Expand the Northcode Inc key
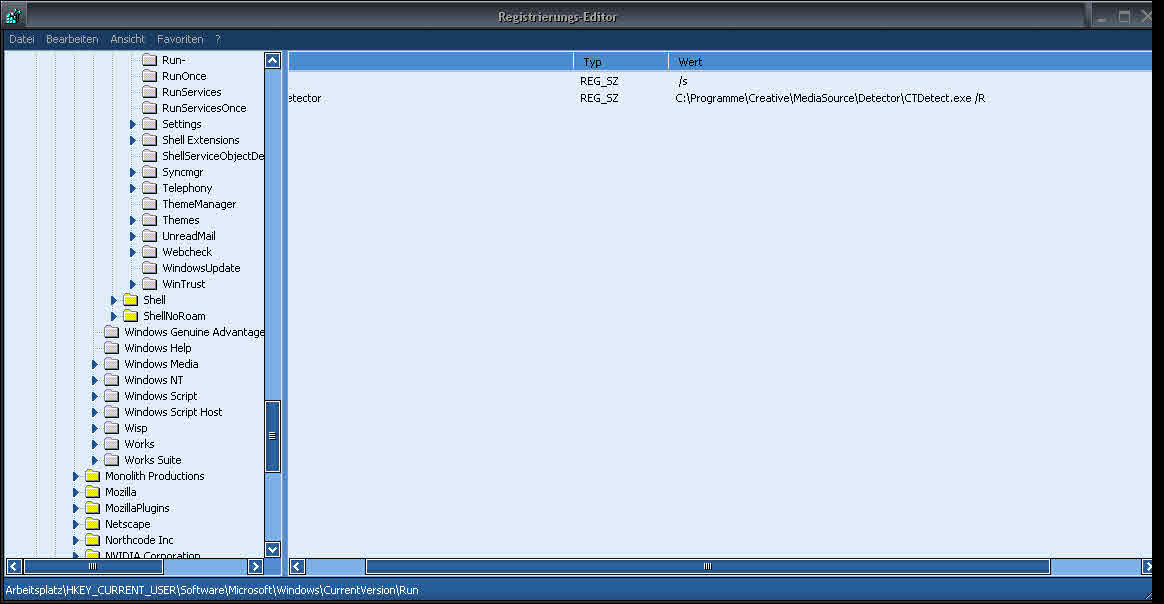 click(x=75, y=540)
